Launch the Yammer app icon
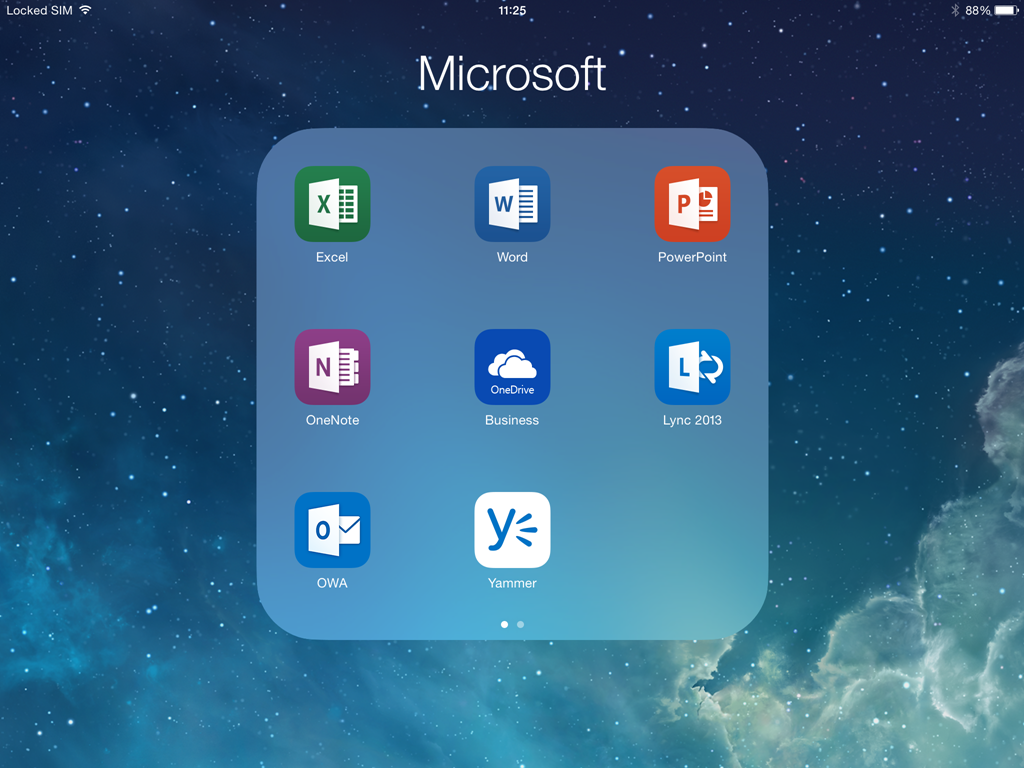The height and width of the screenshot is (768, 1024). [x=512, y=530]
